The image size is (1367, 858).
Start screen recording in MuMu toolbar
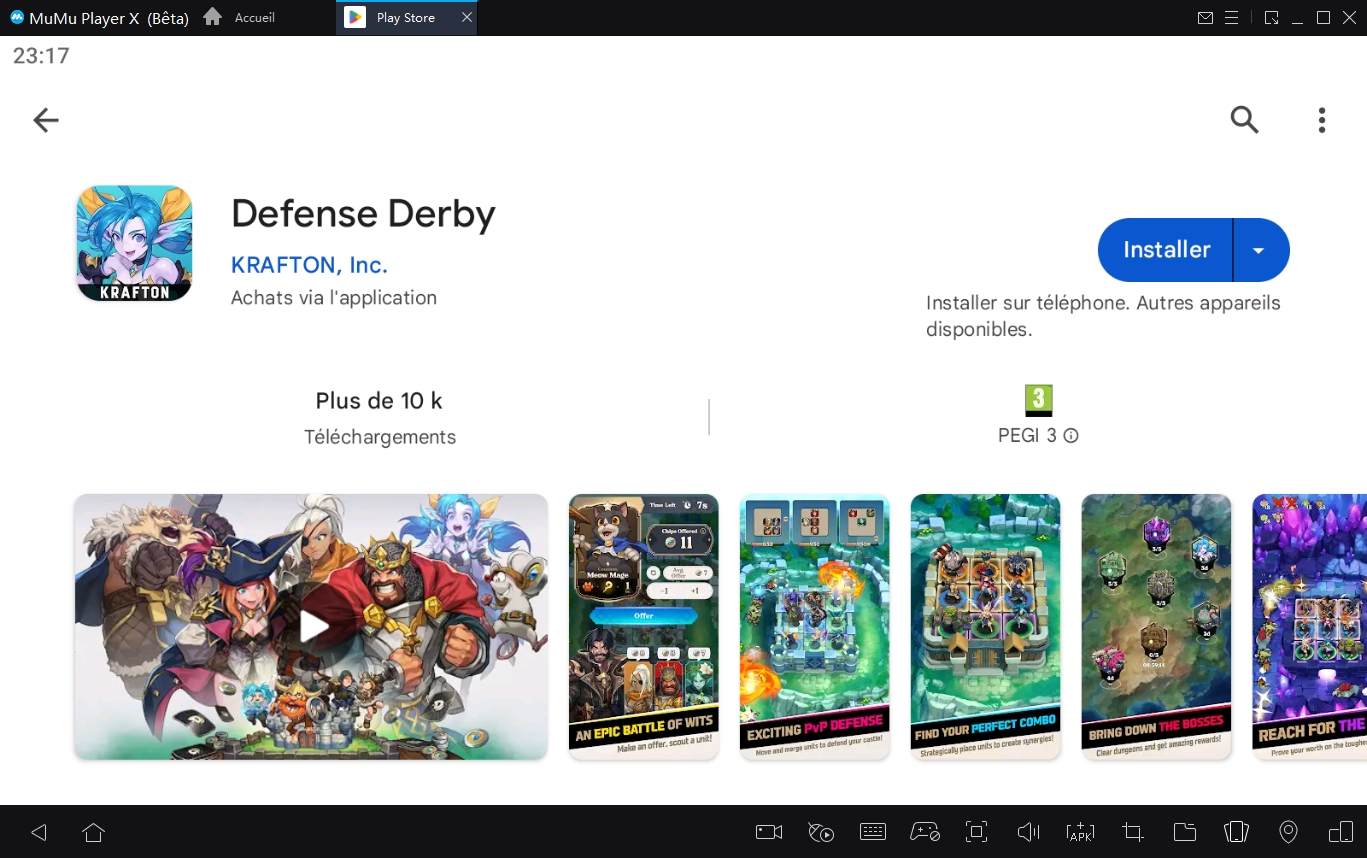[768, 832]
